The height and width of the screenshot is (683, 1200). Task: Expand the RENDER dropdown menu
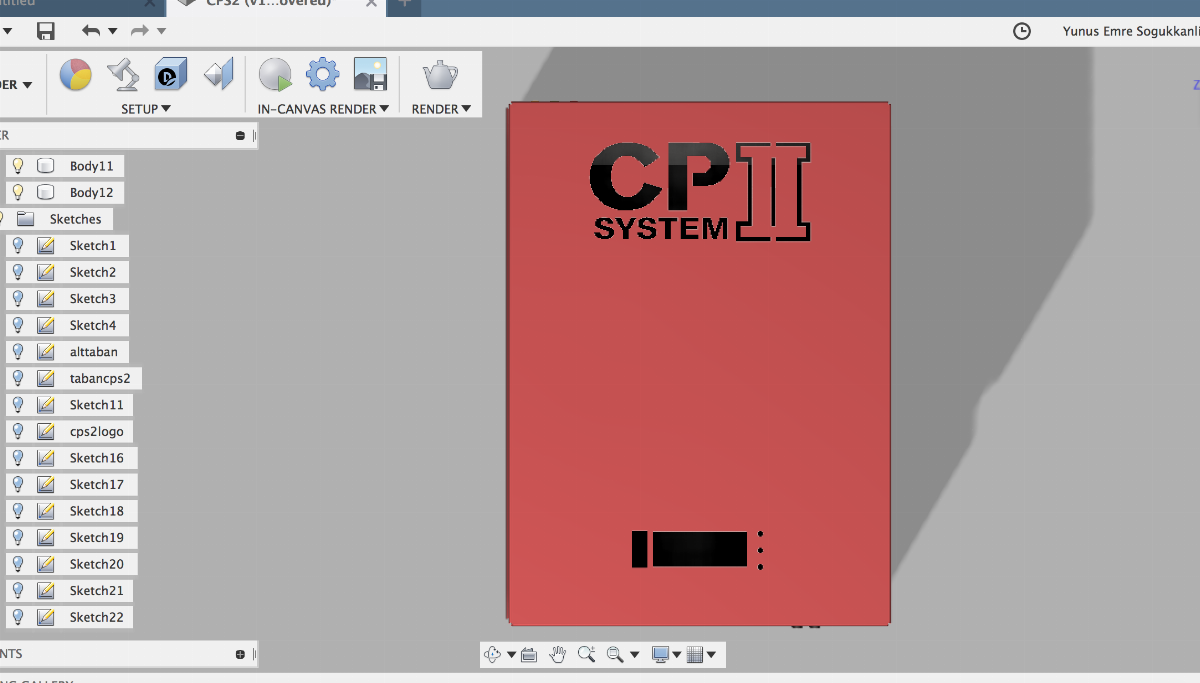[x=441, y=109]
